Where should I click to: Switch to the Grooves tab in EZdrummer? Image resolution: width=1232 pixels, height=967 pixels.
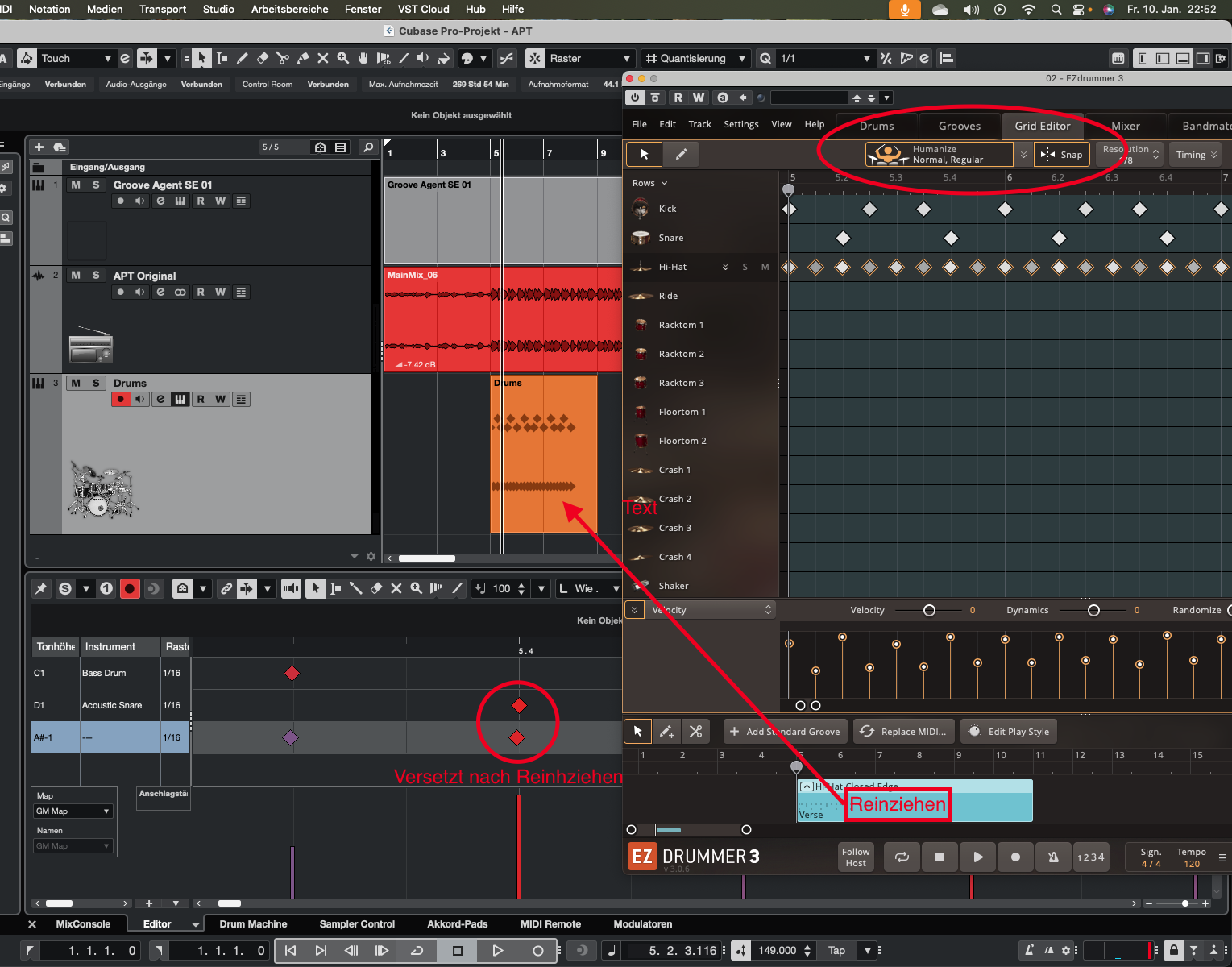point(959,126)
